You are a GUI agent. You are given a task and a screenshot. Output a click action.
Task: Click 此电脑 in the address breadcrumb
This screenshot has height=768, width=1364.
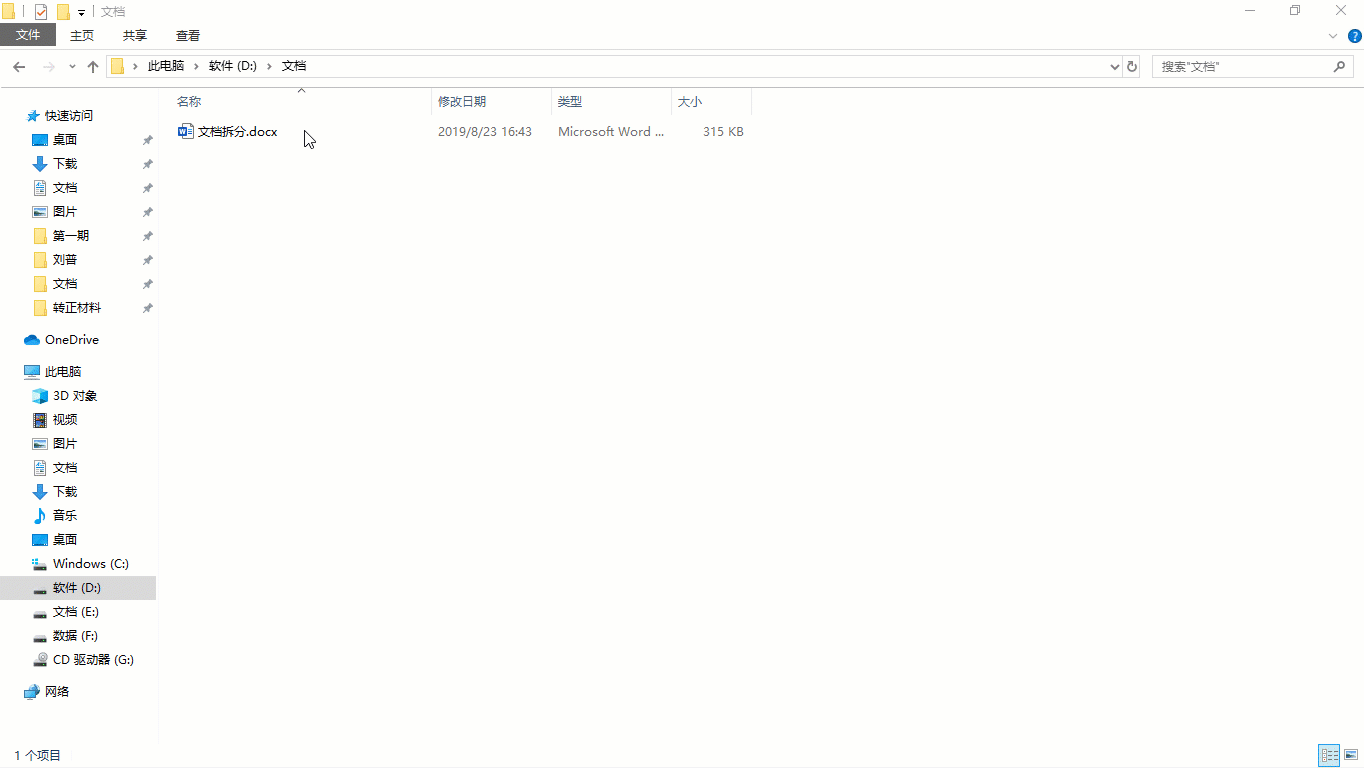click(166, 66)
